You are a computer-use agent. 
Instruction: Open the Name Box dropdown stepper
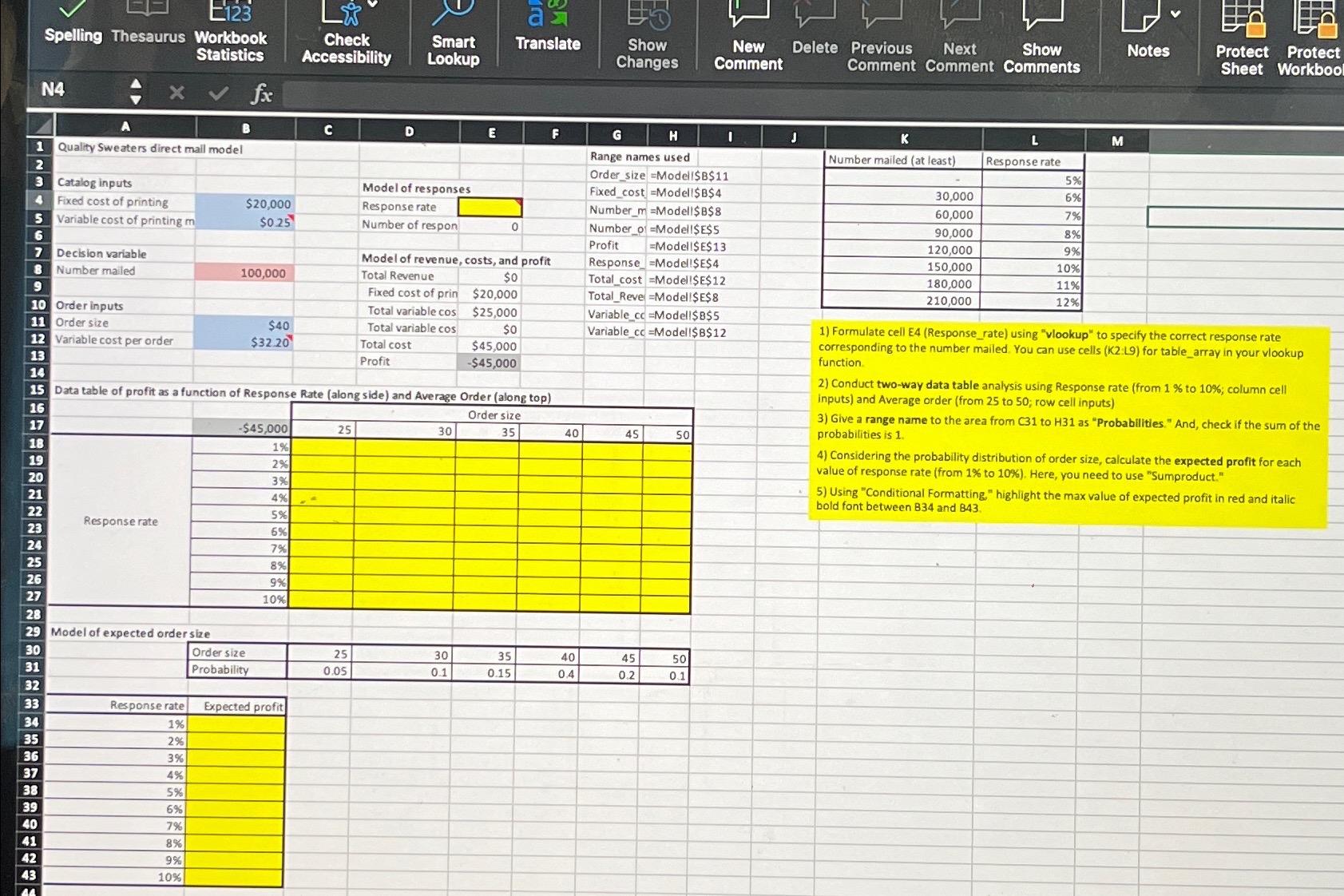136,92
